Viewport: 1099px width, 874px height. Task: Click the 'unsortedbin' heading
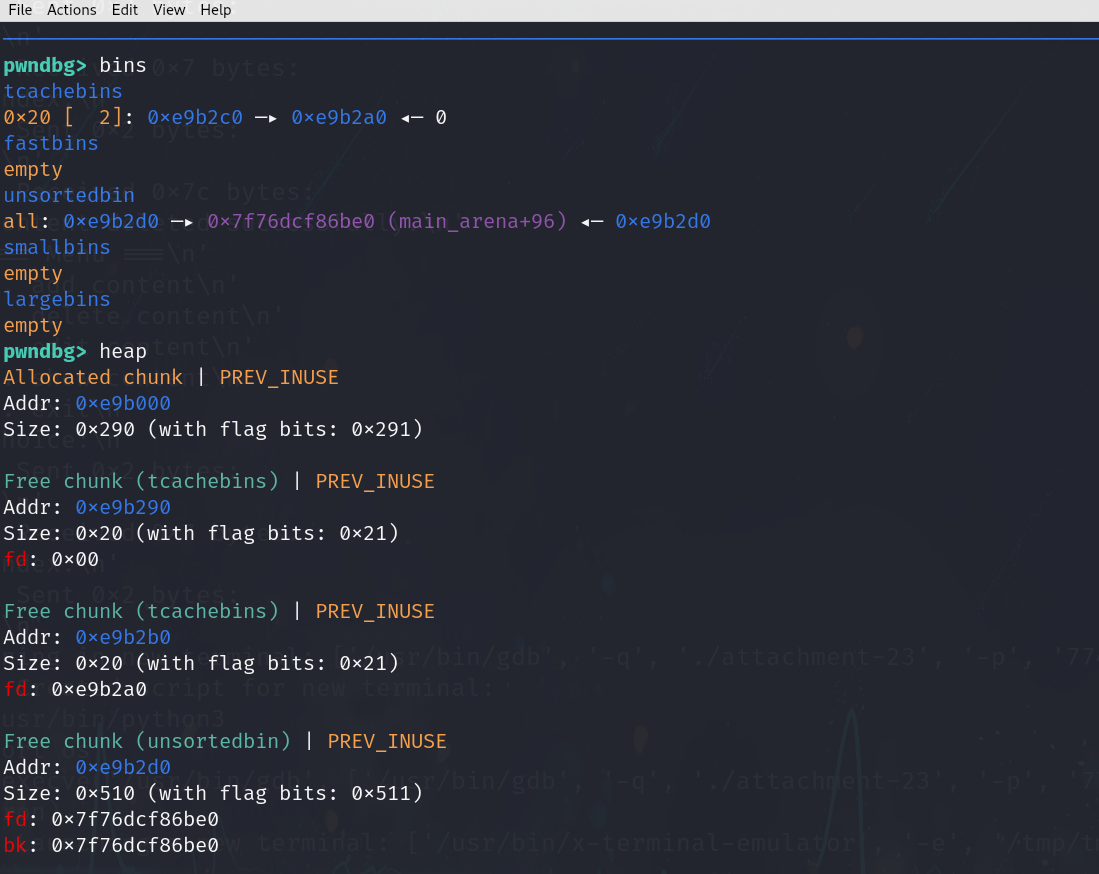(x=69, y=195)
